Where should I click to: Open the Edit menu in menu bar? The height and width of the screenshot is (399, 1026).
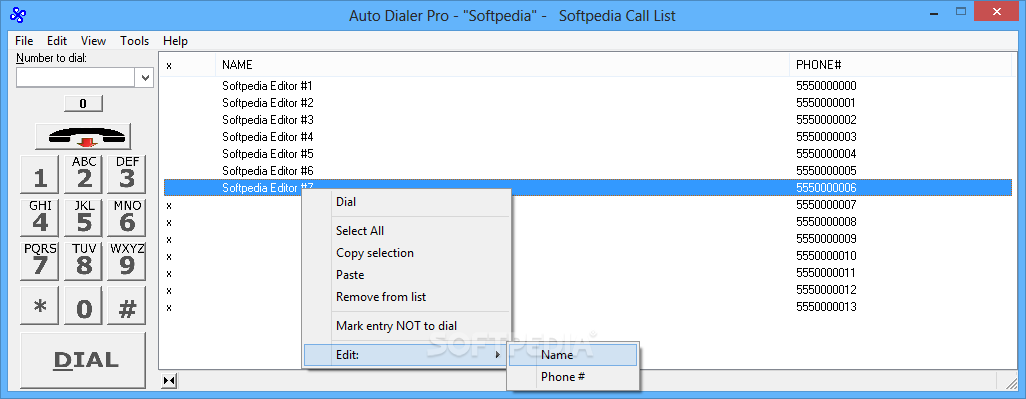coord(57,41)
